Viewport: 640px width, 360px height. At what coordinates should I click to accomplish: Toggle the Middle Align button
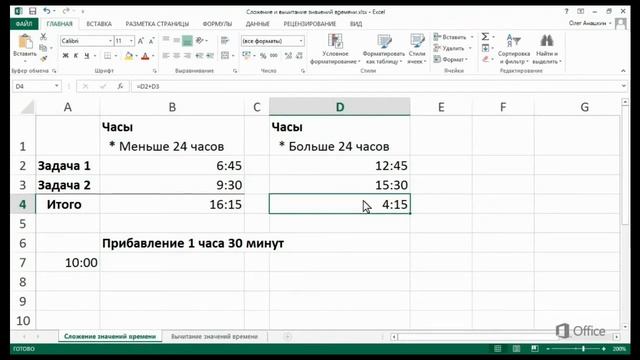click(176, 40)
